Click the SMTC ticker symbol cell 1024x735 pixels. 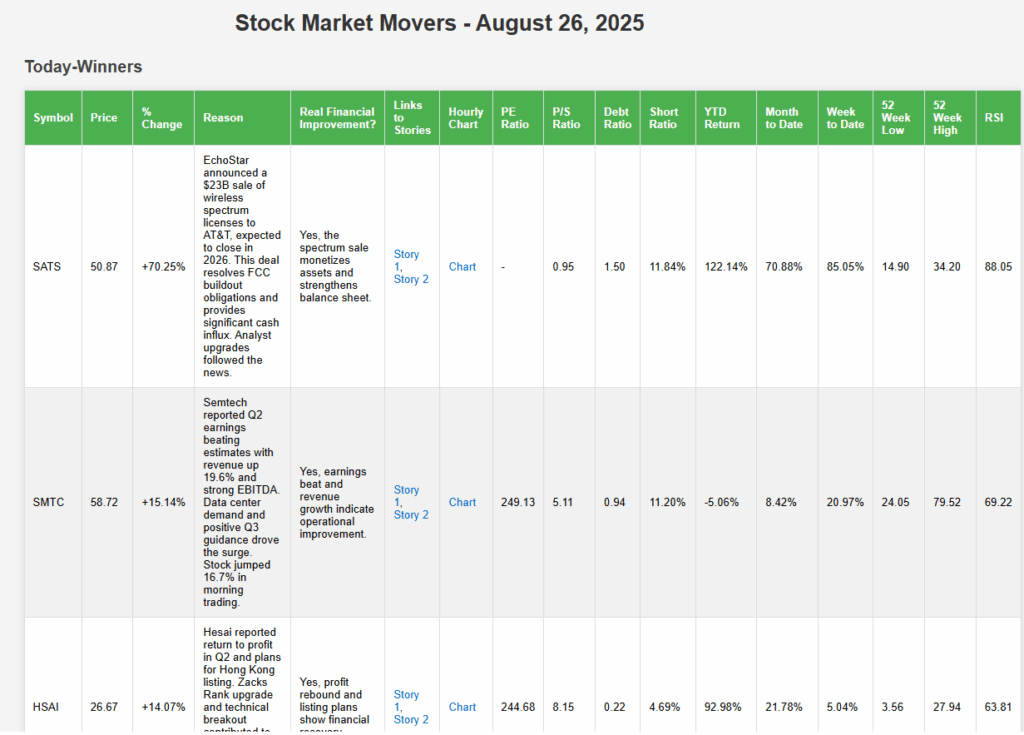pyautogui.click(x=49, y=503)
